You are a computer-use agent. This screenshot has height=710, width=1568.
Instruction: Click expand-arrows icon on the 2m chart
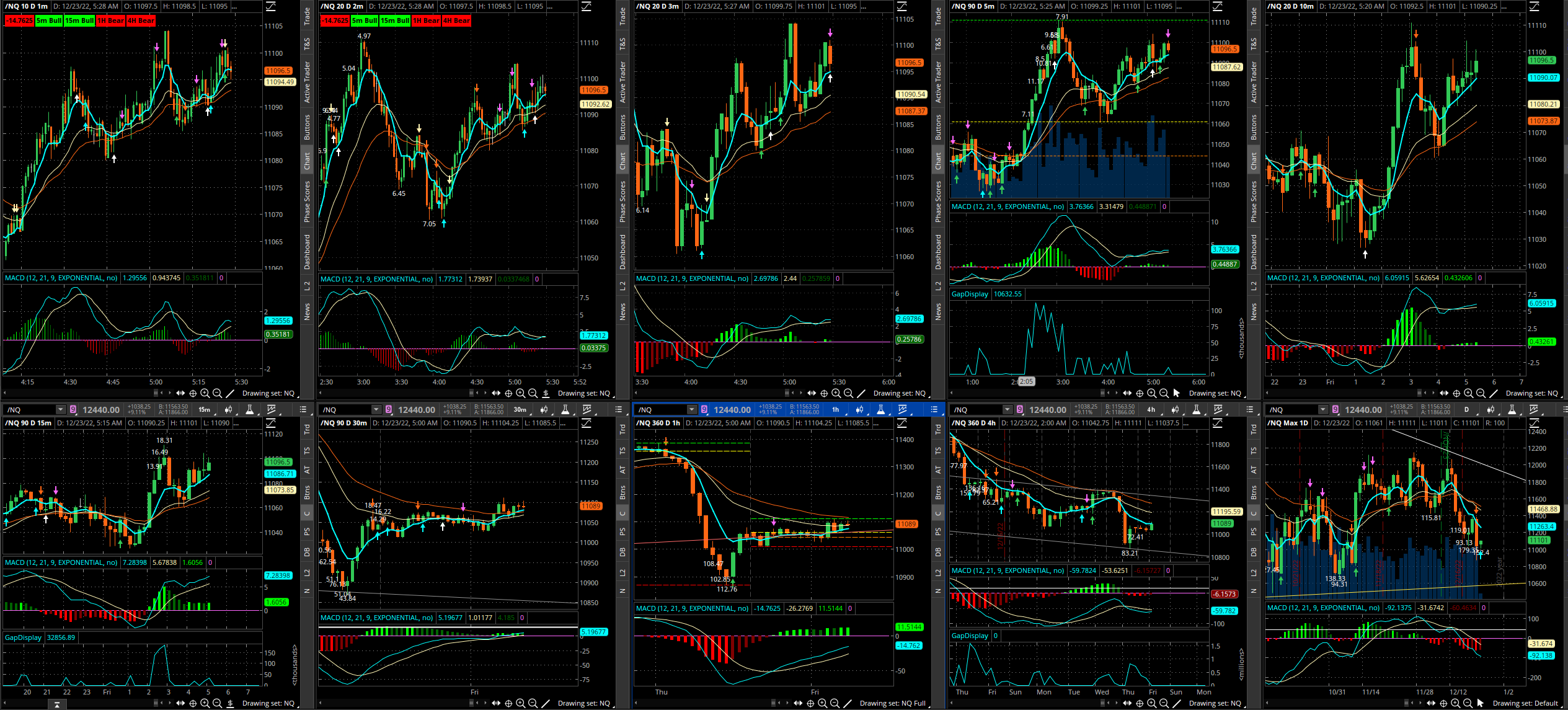tap(496, 393)
